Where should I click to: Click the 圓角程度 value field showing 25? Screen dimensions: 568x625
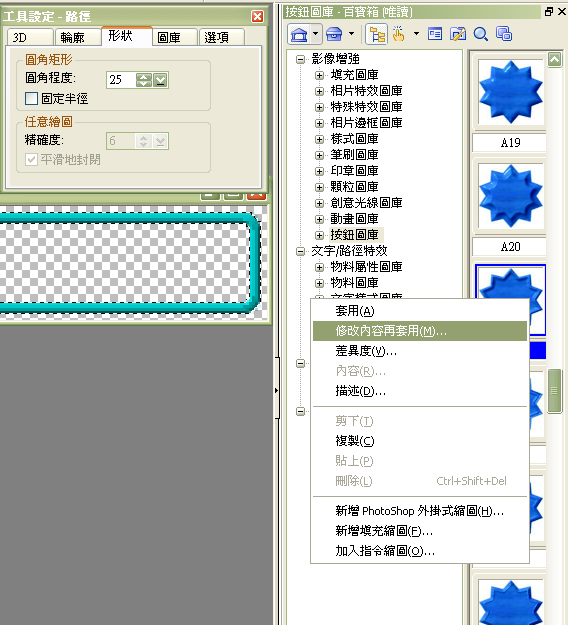121,80
